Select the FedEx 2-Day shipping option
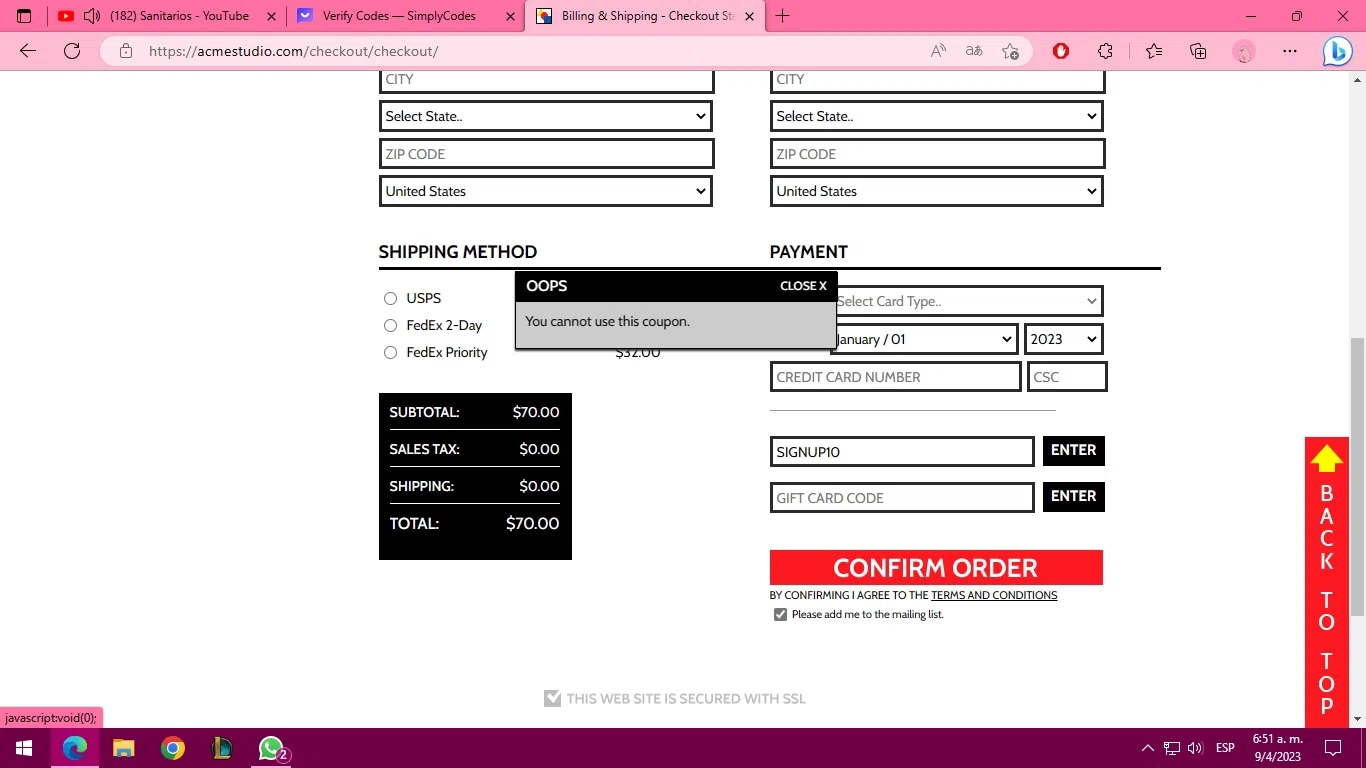Viewport: 1366px width, 768px height. click(x=390, y=325)
